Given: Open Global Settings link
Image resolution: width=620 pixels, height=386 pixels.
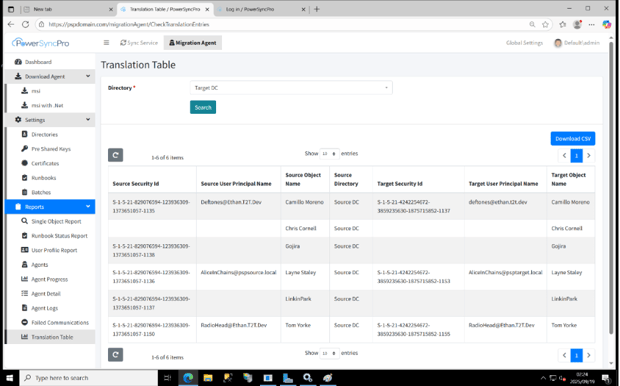Looking at the screenshot, I should pyautogui.click(x=524, y=43).
